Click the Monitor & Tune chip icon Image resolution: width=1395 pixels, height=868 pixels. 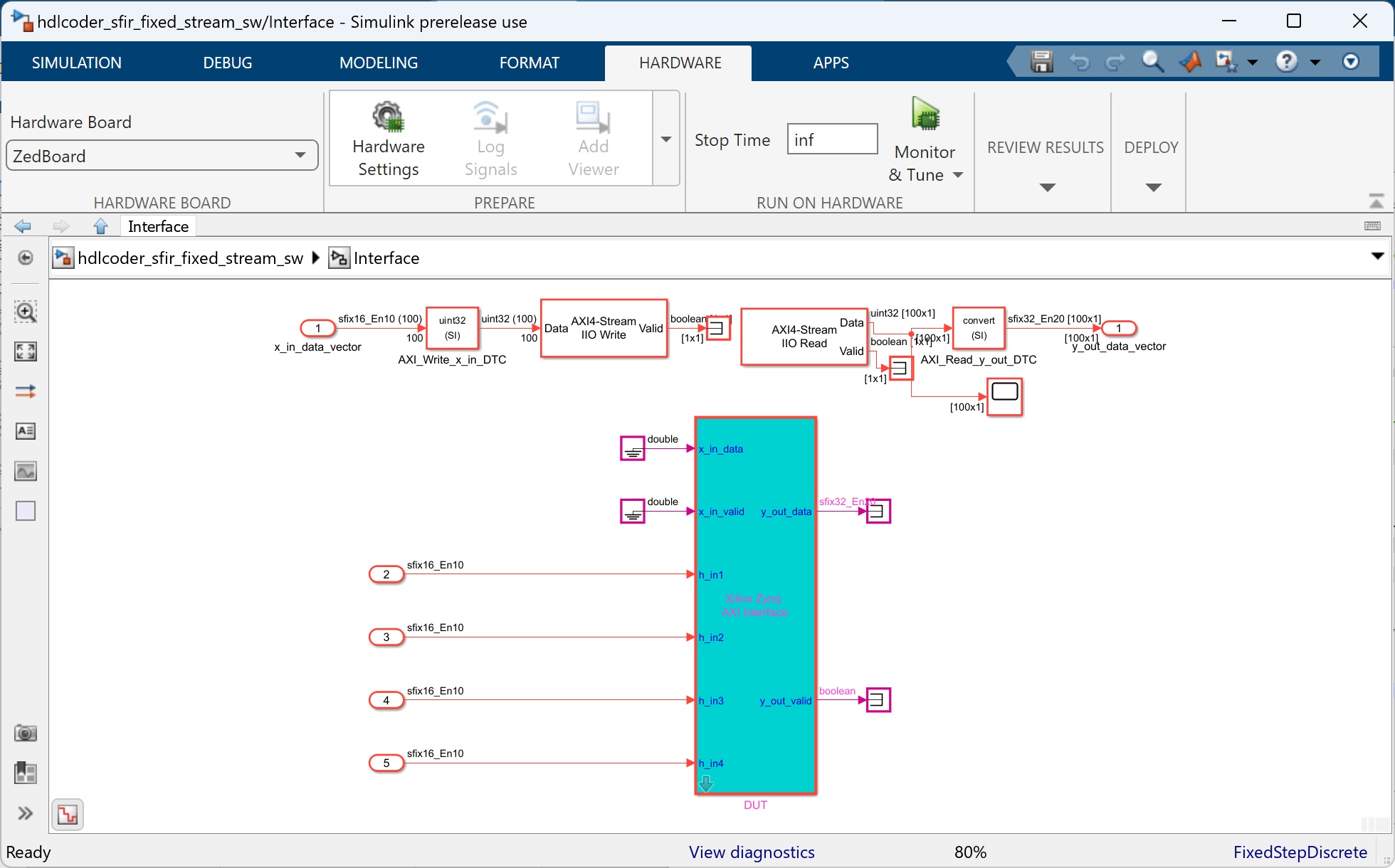[925, 115]
